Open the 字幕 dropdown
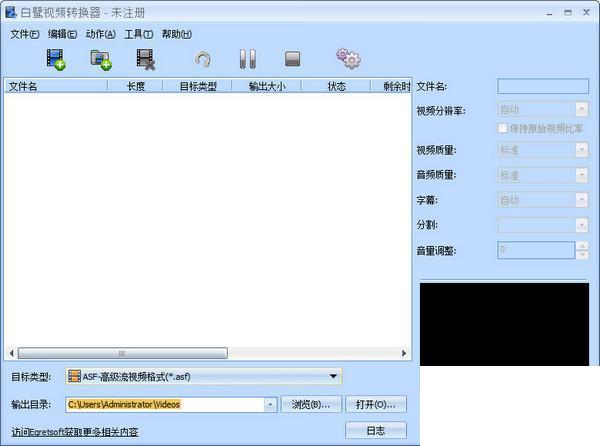This screenshot has width=600, height=446. coord(543,200)
